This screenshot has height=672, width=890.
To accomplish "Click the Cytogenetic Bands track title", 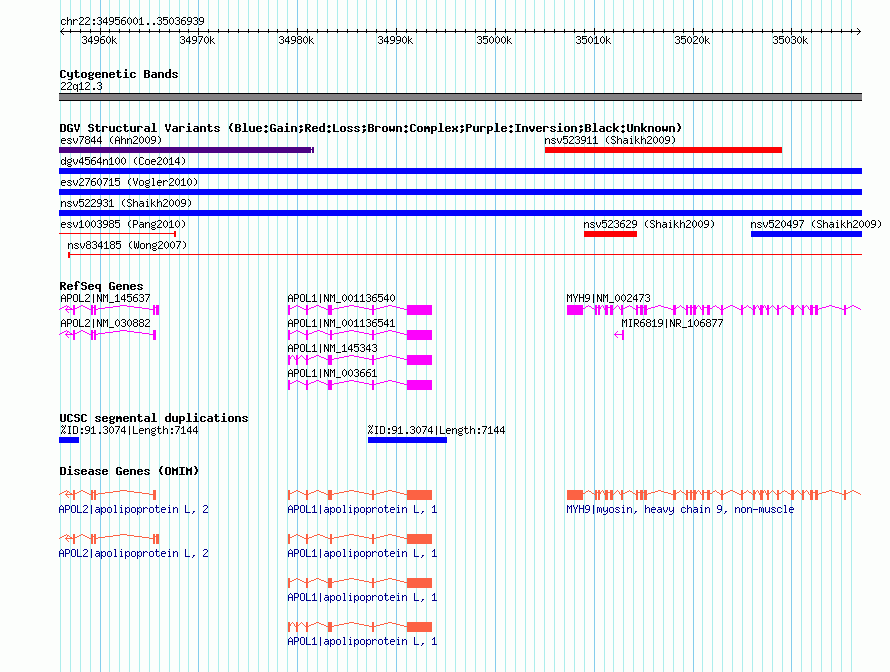I will [119, 74].
